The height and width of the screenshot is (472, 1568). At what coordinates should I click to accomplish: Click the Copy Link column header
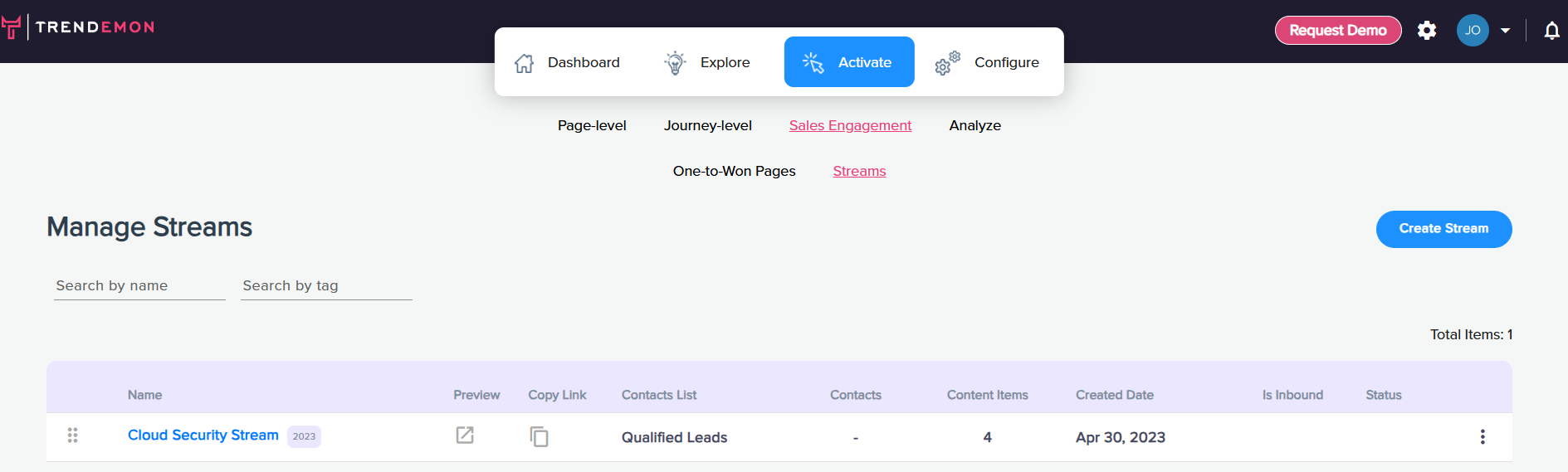(557, 395)
